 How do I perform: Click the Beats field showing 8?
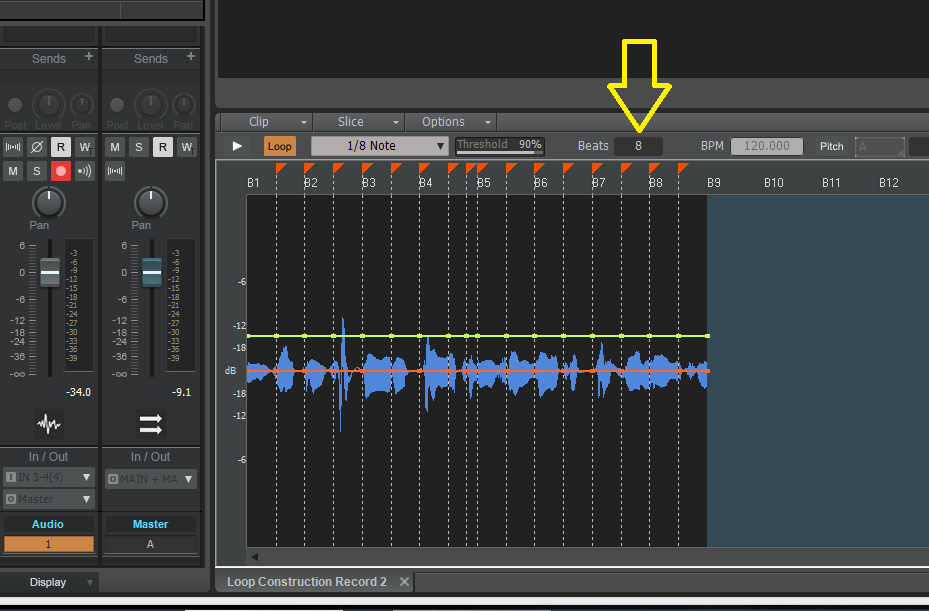[x=638, y=146]
